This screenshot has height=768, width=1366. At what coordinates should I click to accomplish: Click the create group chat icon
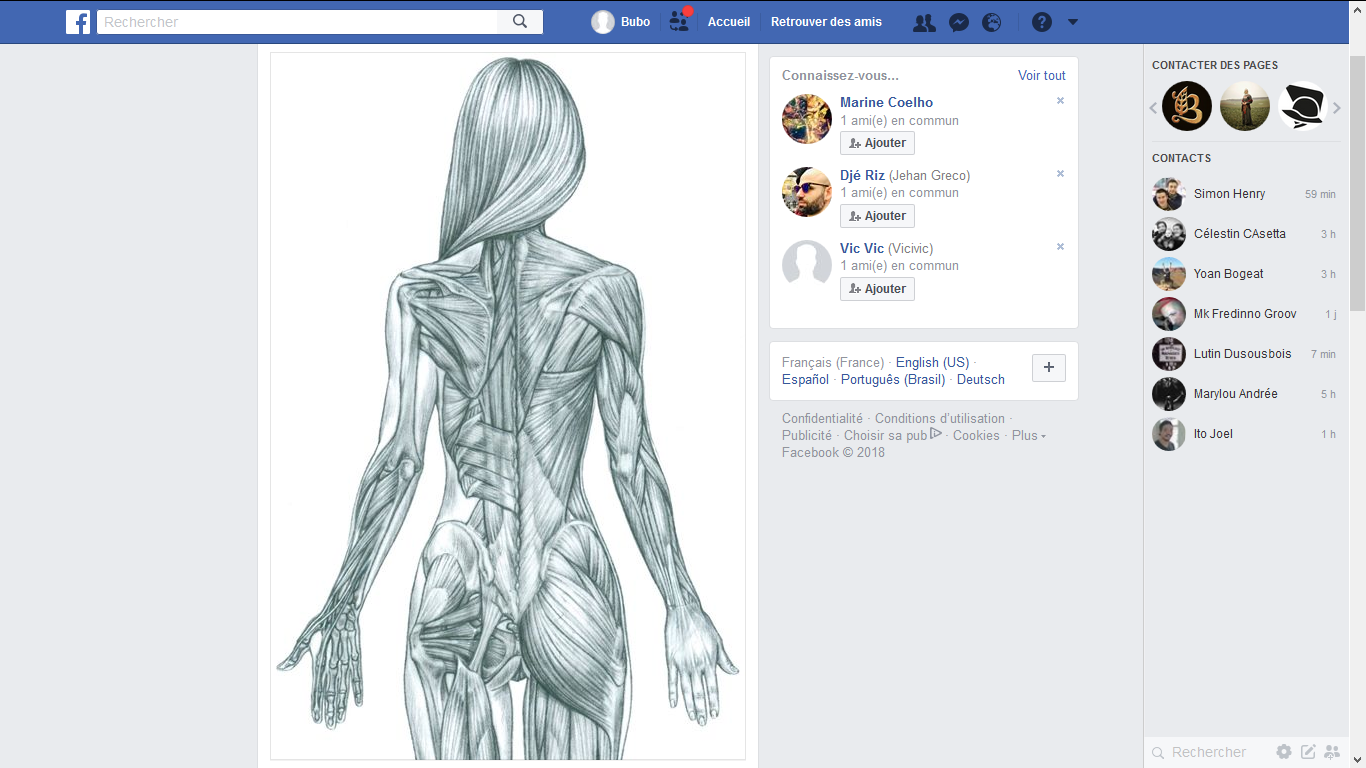coord(1332,752)
